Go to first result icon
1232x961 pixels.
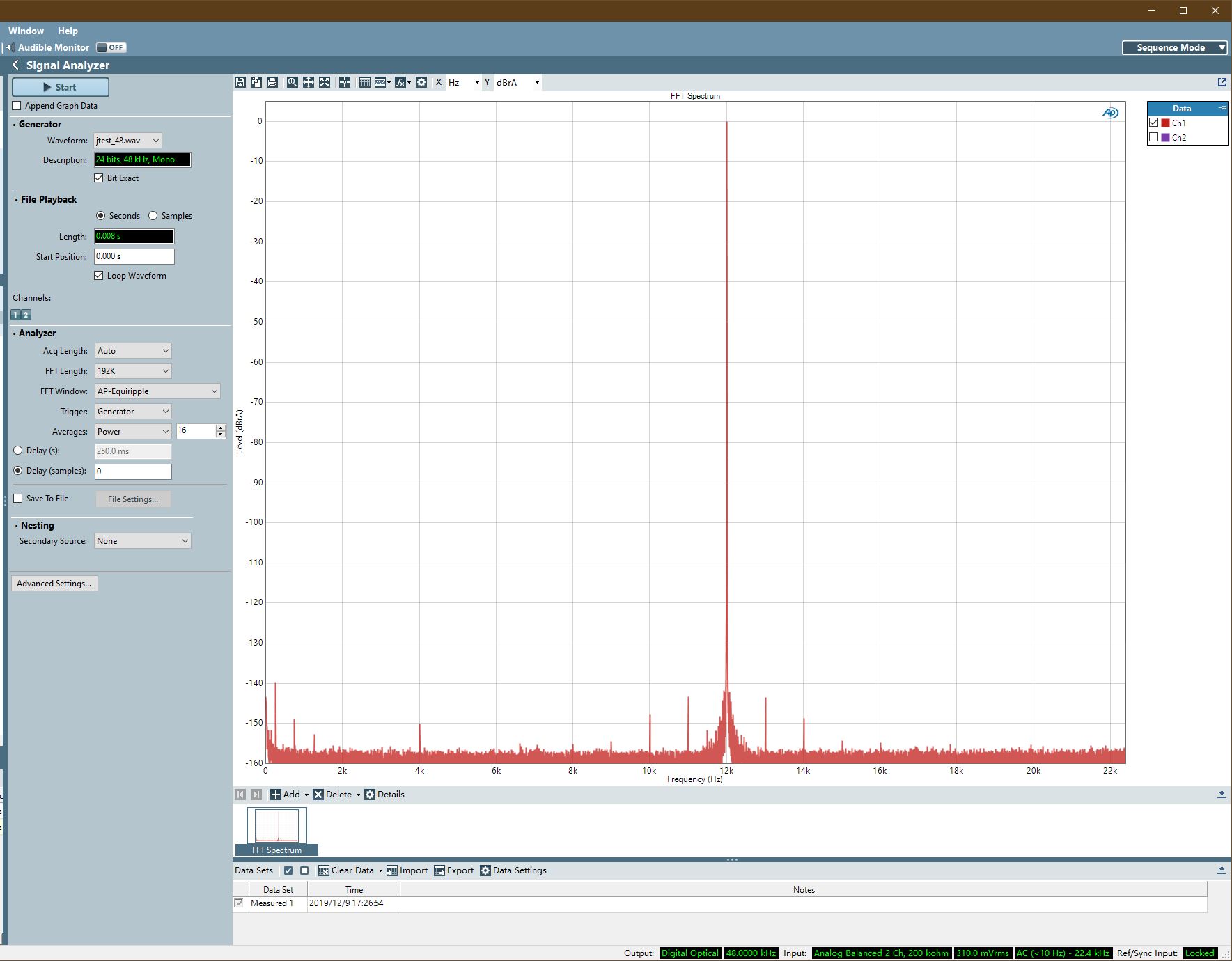[240, 795]
